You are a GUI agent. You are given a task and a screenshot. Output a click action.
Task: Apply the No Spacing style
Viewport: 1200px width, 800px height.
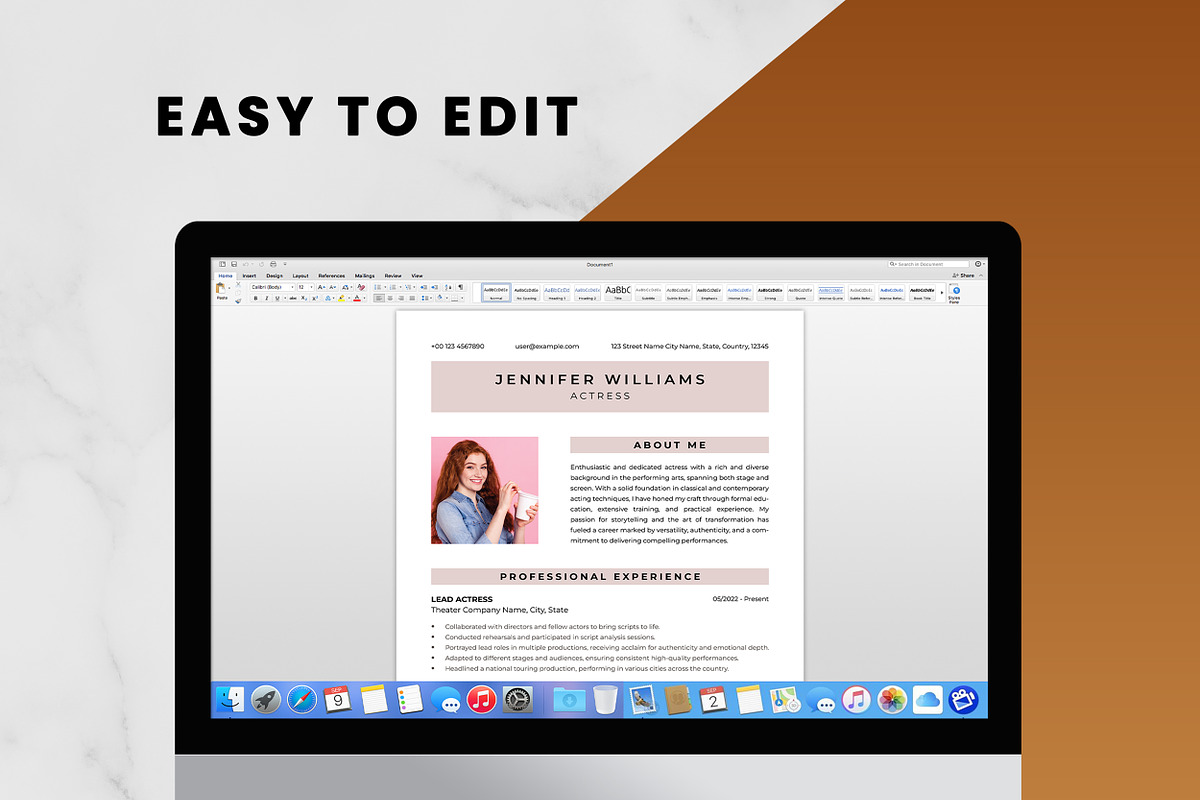(526, 292)
